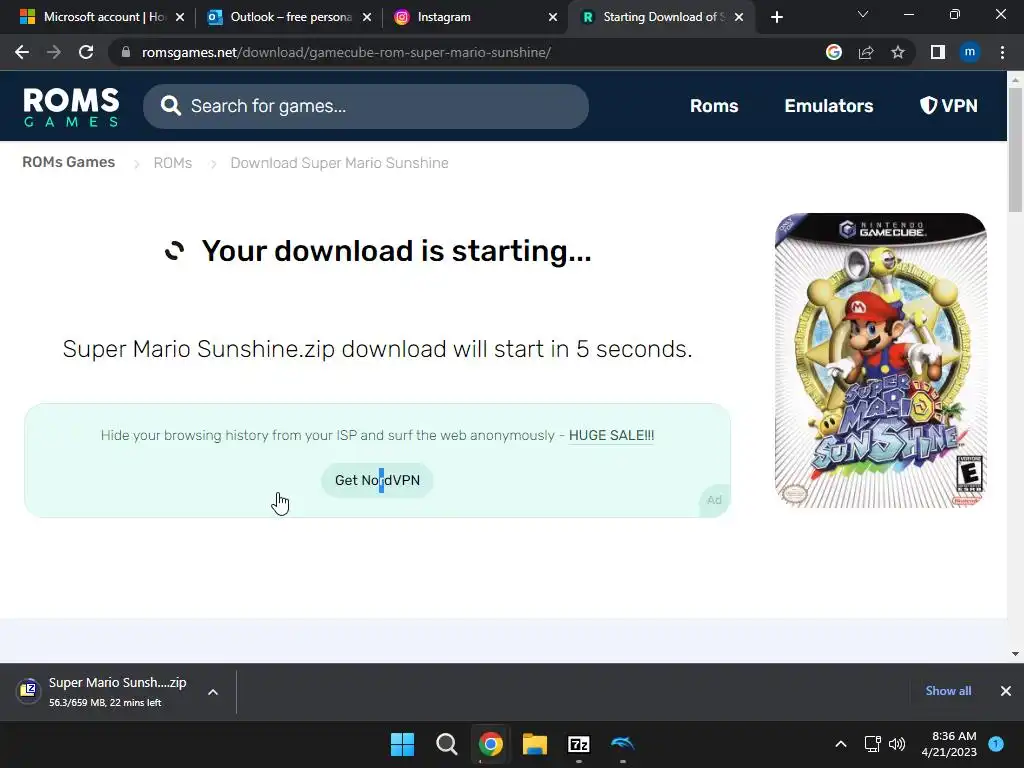The width and height of the screenshot is (1024, 768).
Task: Open Windows taskbar search
Action: (x=447, y=744)
